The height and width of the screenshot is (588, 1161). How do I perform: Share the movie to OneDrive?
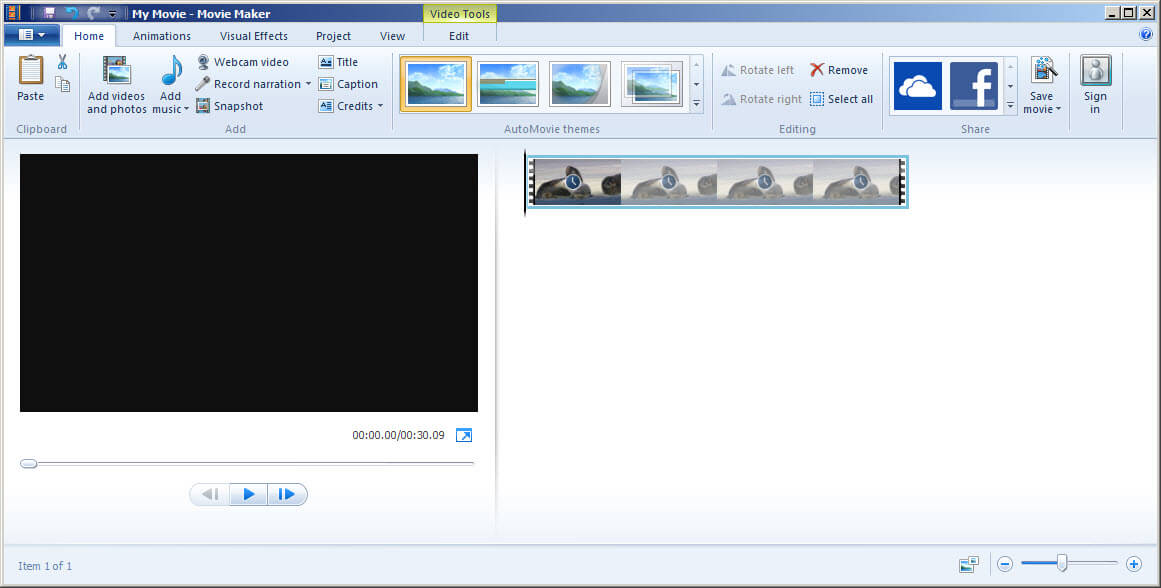pos(917,86)
